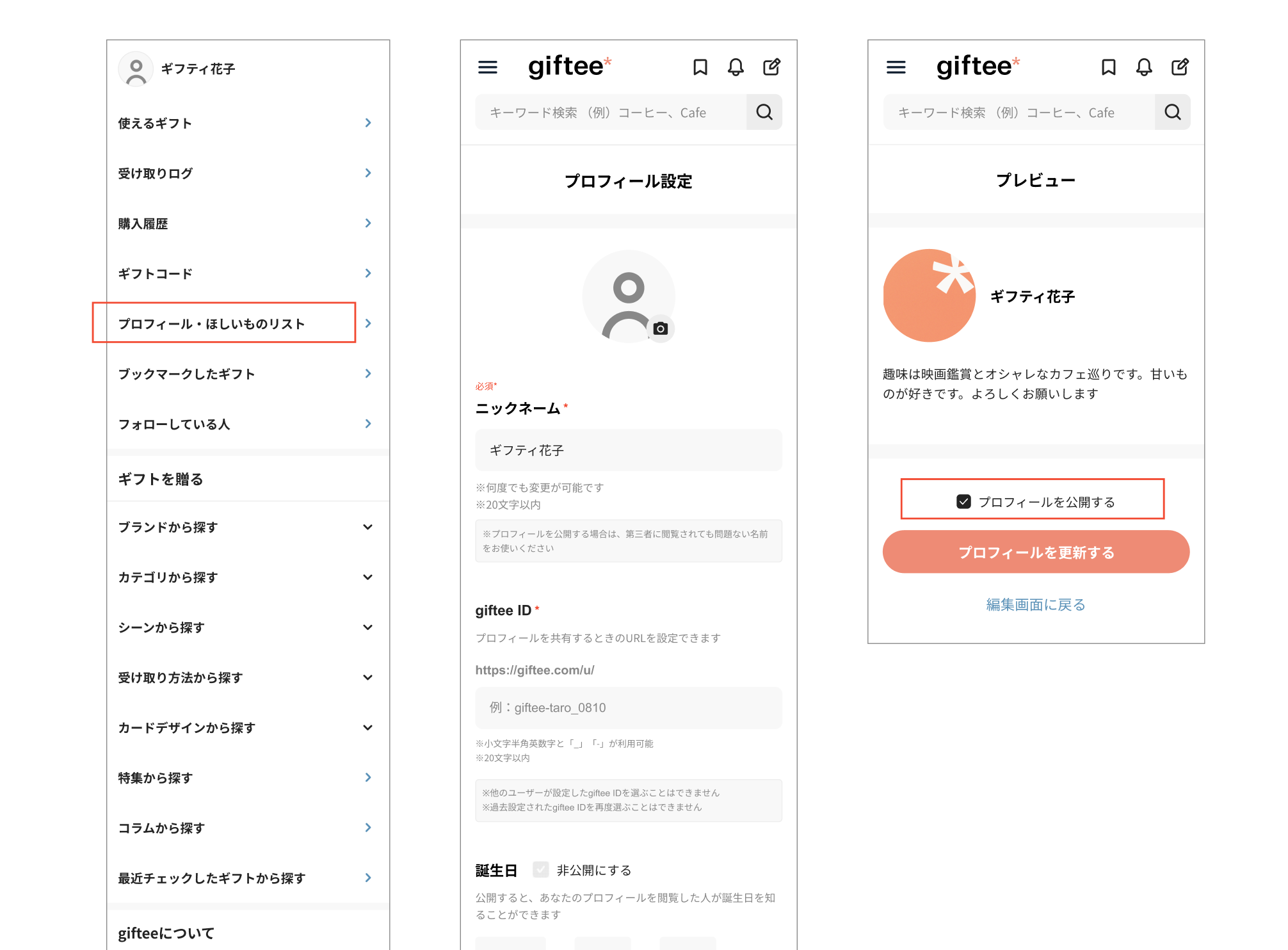
Task: Open notifications bell on preview screen
Action: (x=1145, y=67)
